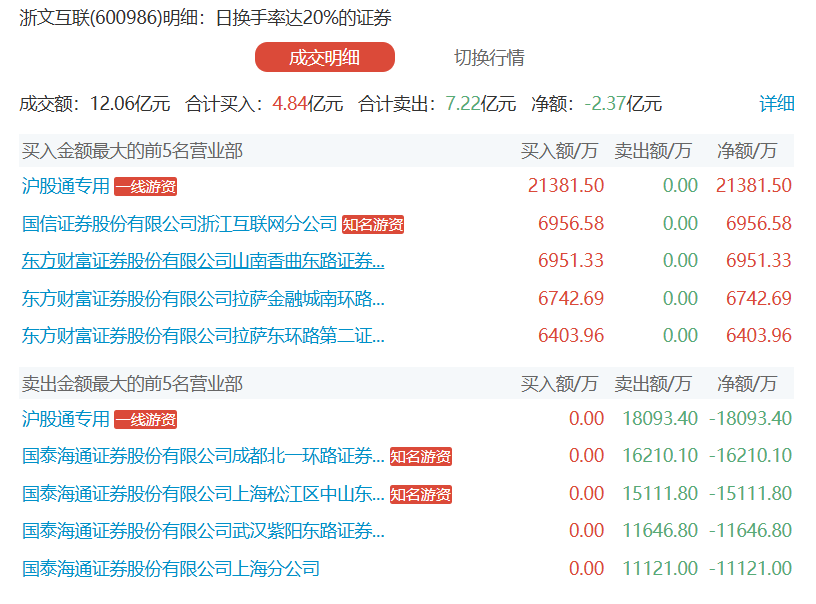Screen dimensions: 816x604
Task: Open 国信证券浙江互联网分公司 link
Action: point(180,224)
